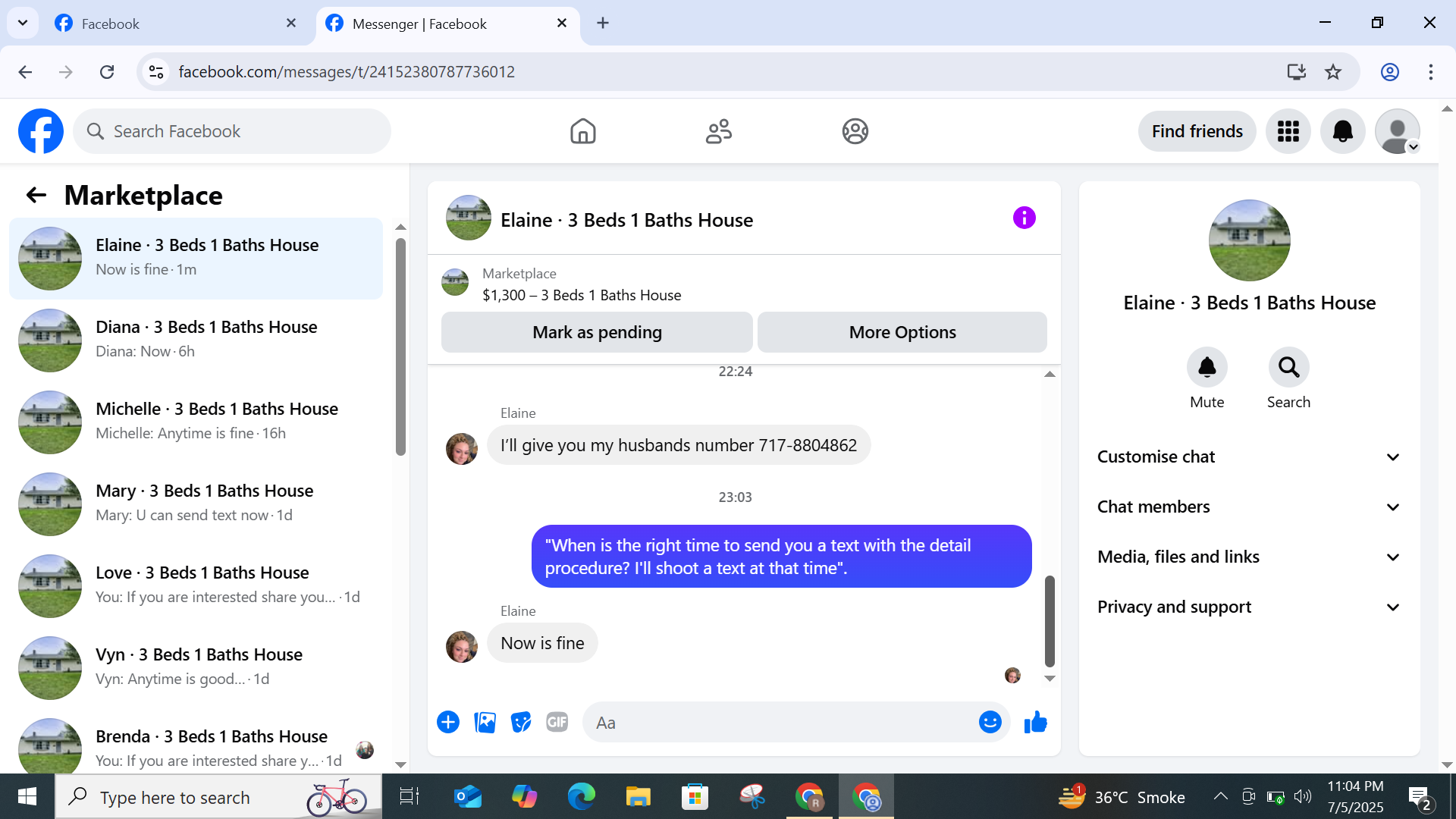Click the More Options button

pyautogui.click(x=902, y=332)
